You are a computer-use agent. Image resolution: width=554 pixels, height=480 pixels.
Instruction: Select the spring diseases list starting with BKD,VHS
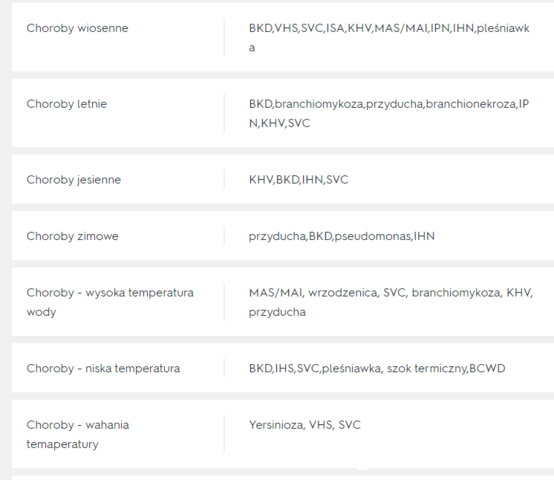(x=389, y=38)
